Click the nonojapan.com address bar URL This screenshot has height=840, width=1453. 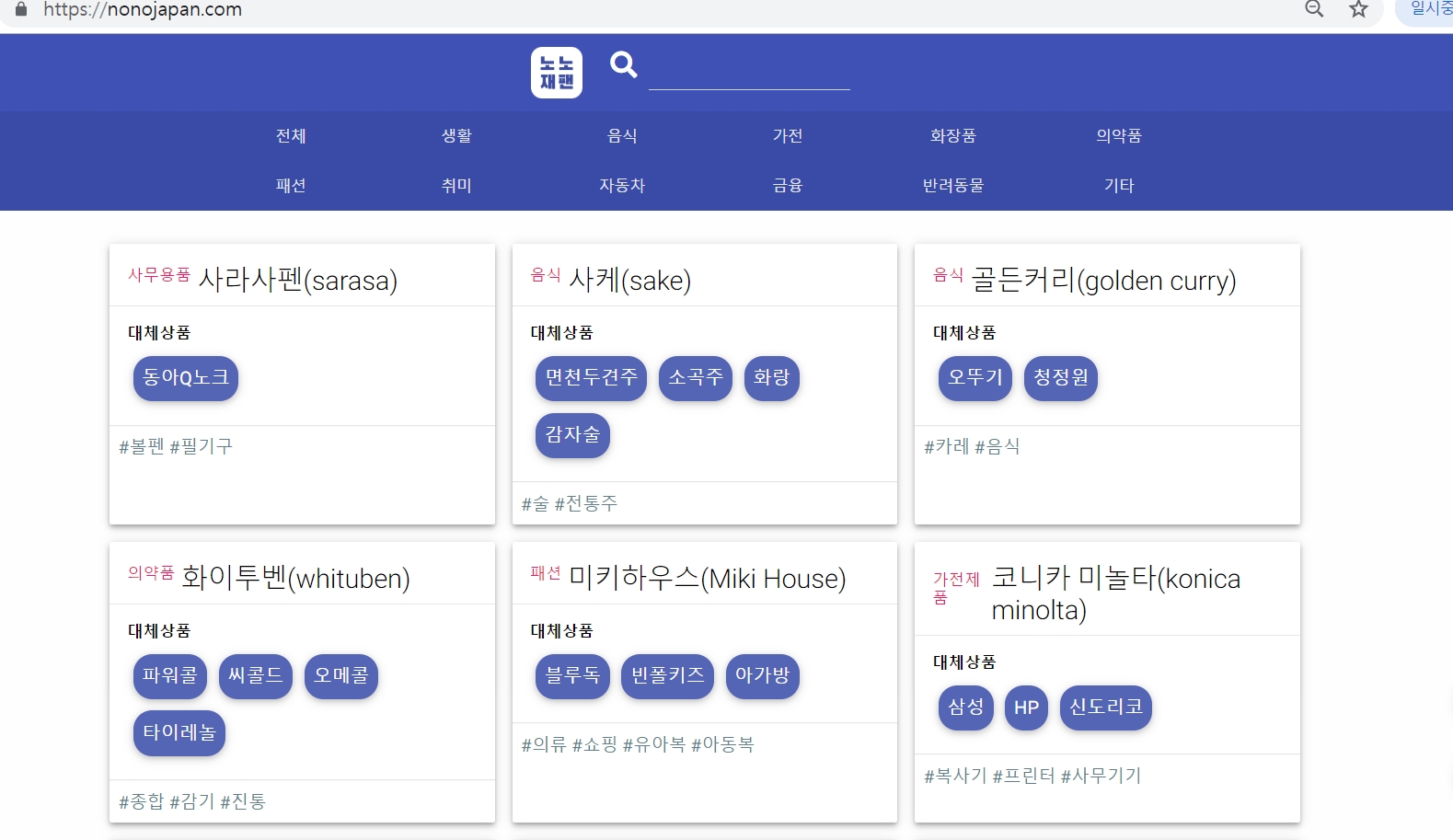point(143,10)
